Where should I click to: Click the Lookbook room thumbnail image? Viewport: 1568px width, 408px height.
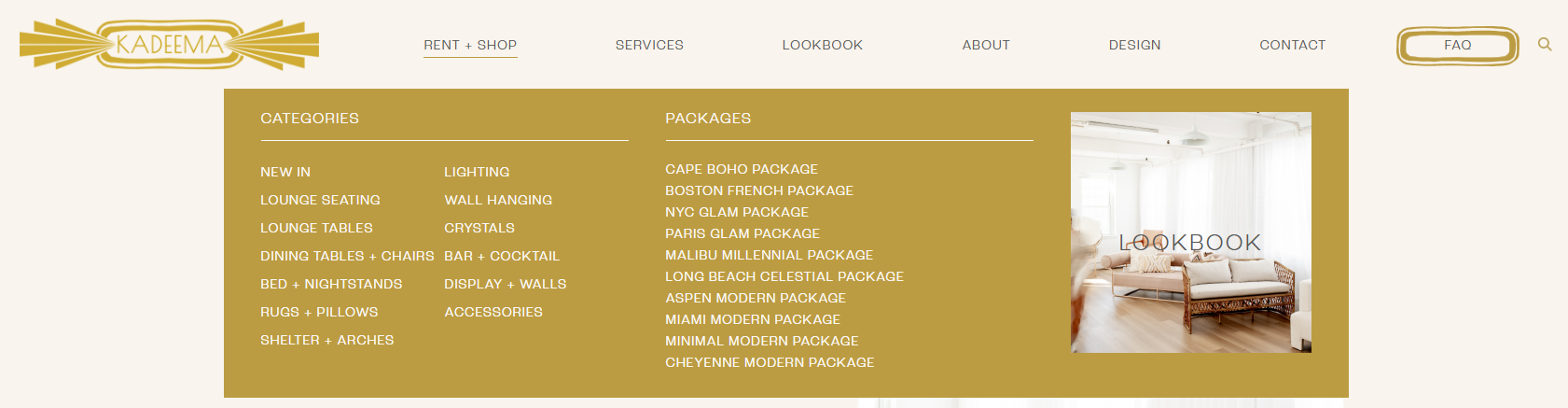click(1190, 232)
